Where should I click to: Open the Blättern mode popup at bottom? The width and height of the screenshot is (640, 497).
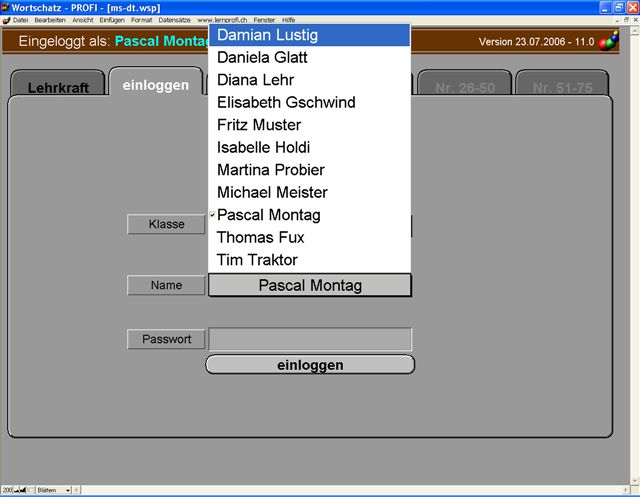(x=54, y=490)
